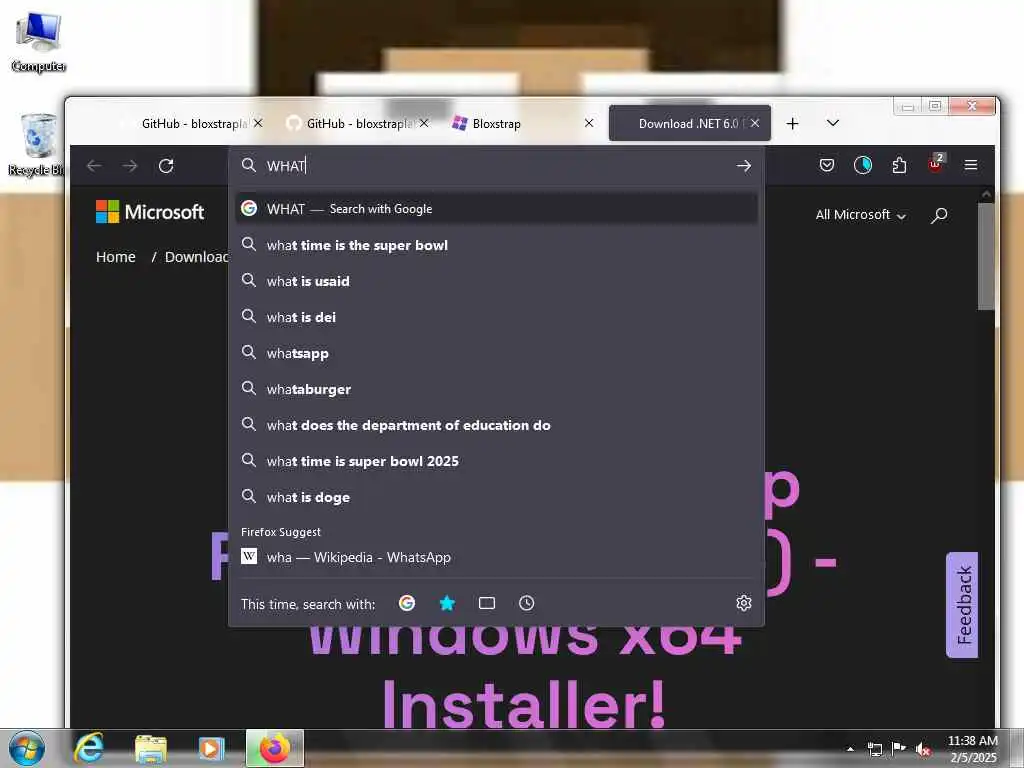The width and height of the screenshot is (1024, 768).
Task: Search open Tabs one-off icon
Action: [x=487, y=603]
